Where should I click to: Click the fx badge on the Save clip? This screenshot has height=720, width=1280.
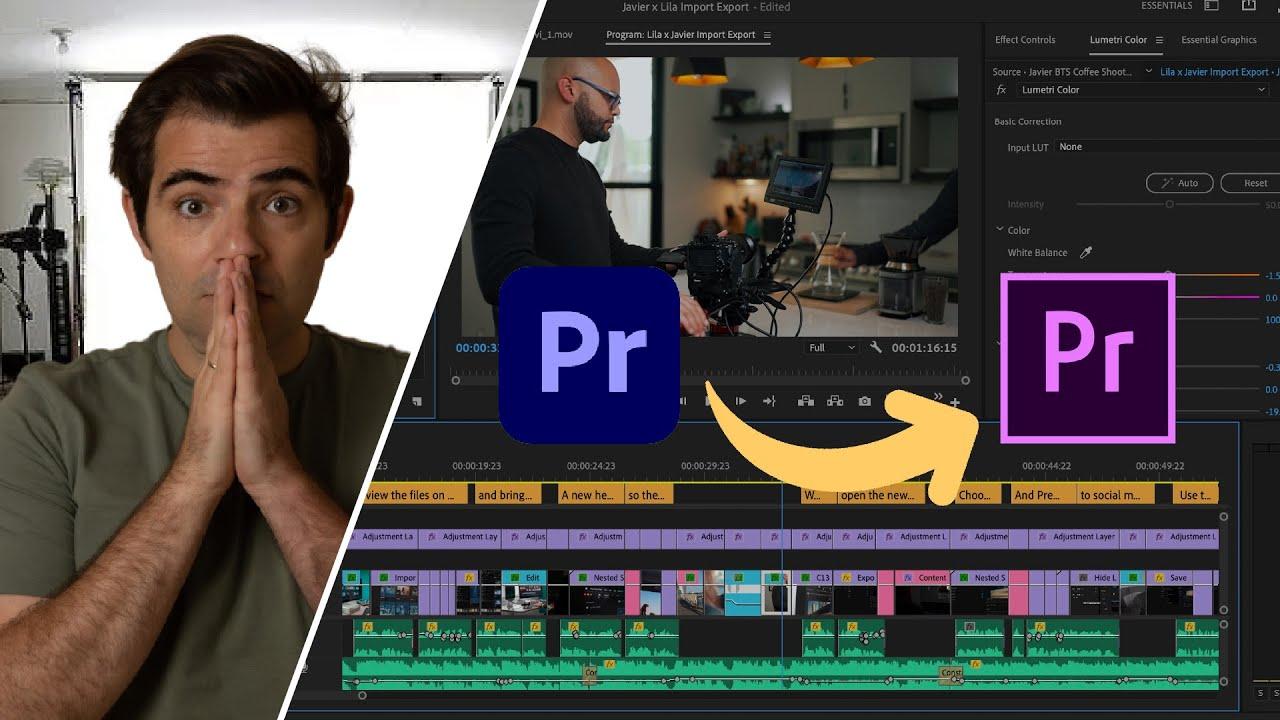1157,578
